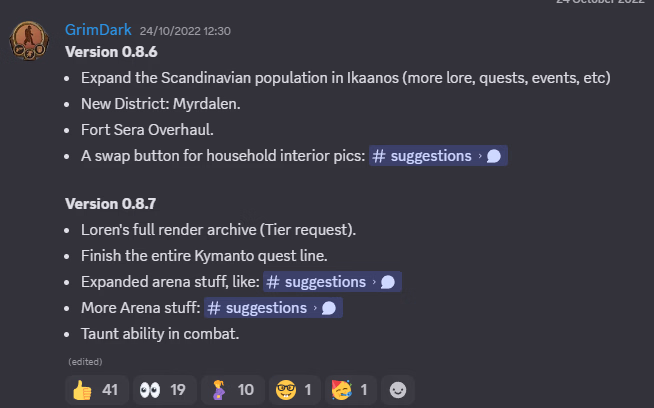654x408 pixels.
Task: Click the party face emoji reaction
Action: pyautogui.click(x=351, y=389)
